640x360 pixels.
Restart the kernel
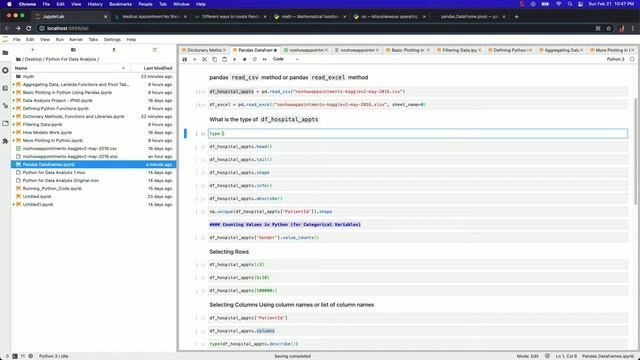[254, 59]
